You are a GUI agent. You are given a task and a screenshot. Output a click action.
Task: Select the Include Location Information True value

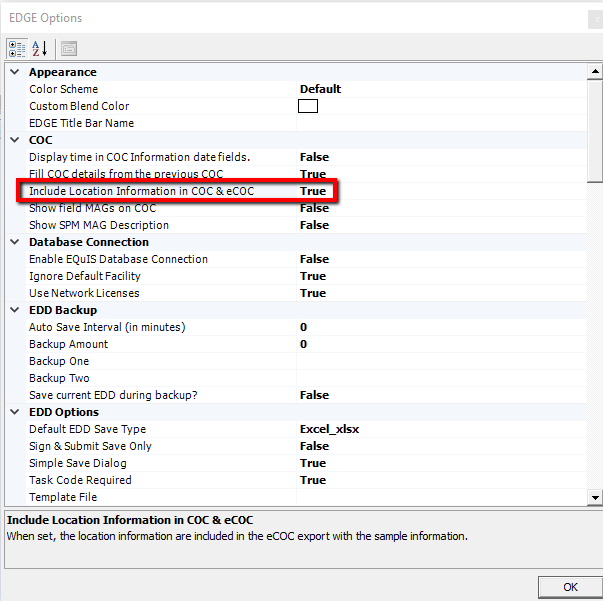click(x=313, y=191)
